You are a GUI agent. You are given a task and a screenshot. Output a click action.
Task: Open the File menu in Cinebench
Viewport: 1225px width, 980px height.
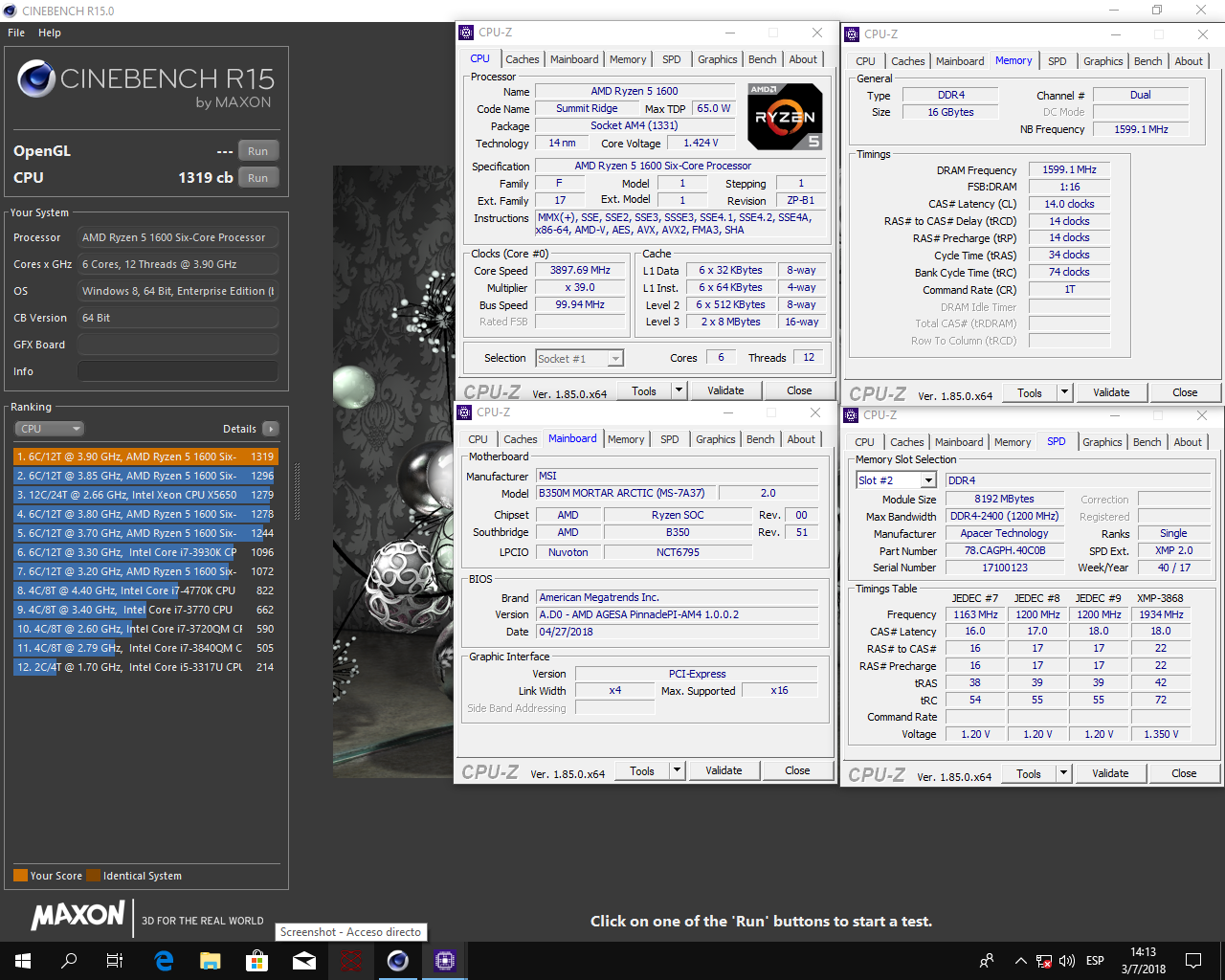(16, 33)
